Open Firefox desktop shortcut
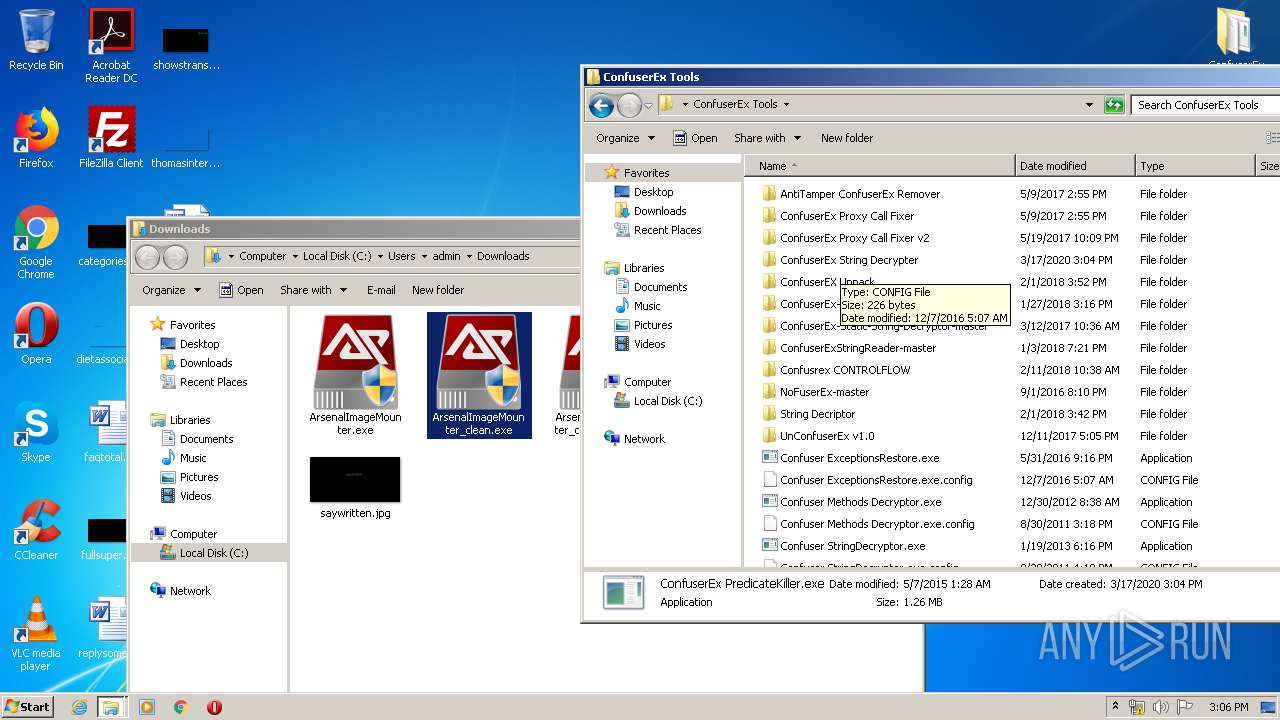This screenshot has width=1280, height=720. click(x=36, y=138)
